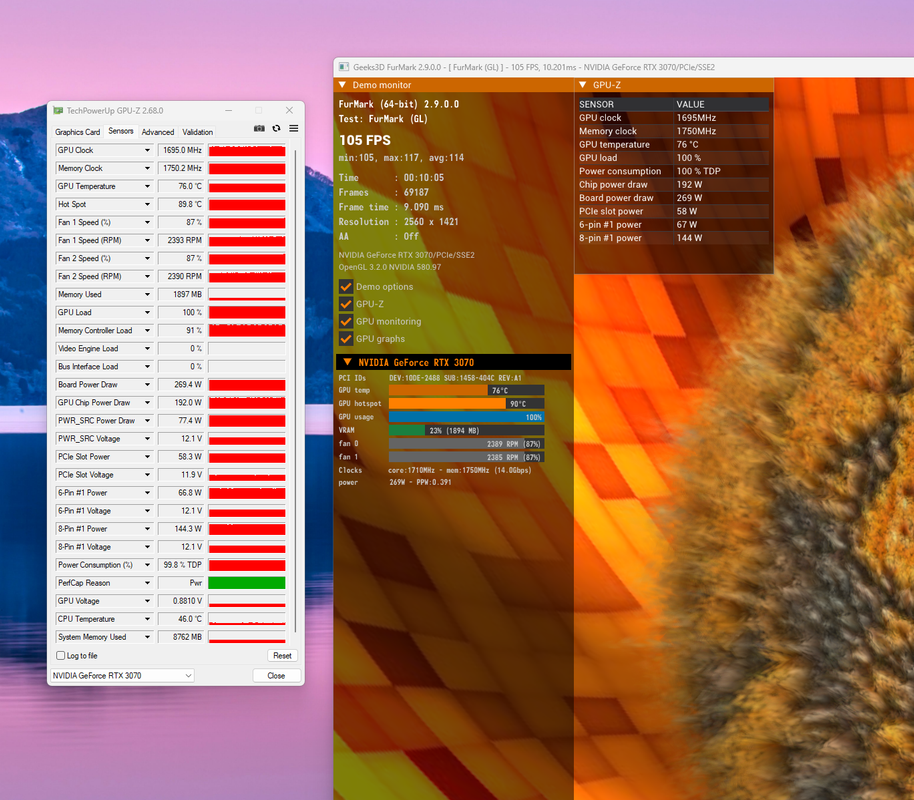The height and width of the screenshot is (800, 914).
Task: Click the 8-pin #1 power row in FurMark
Action: pos(673,238)
